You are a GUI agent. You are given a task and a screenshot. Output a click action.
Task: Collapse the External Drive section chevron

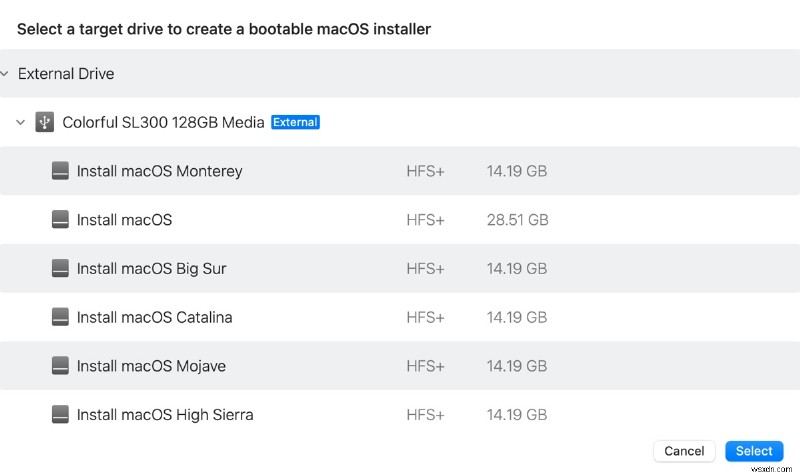point(5,74)
